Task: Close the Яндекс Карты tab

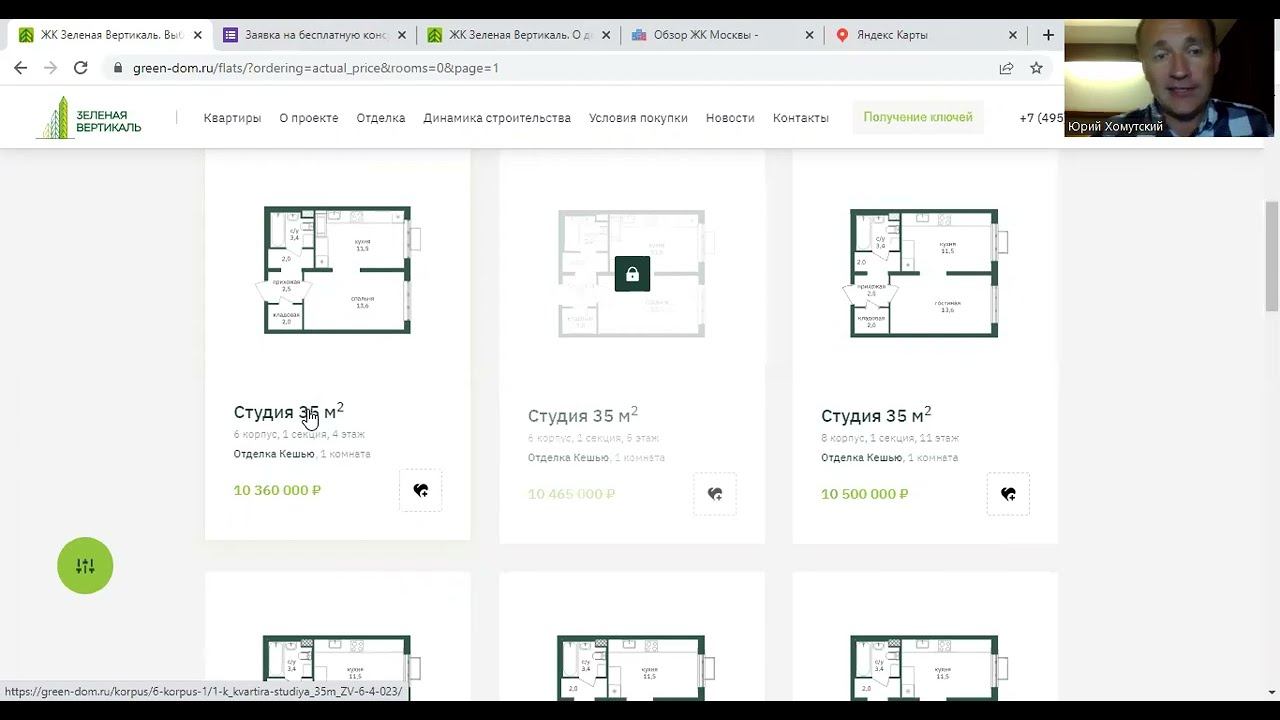Action: click(1013, 35)
